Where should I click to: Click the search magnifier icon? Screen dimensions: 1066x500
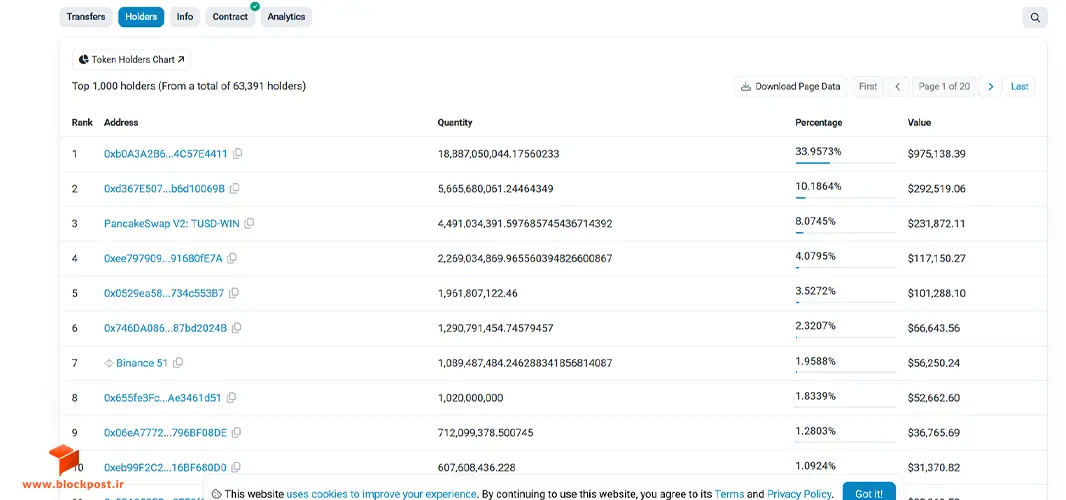(1035, 18)
